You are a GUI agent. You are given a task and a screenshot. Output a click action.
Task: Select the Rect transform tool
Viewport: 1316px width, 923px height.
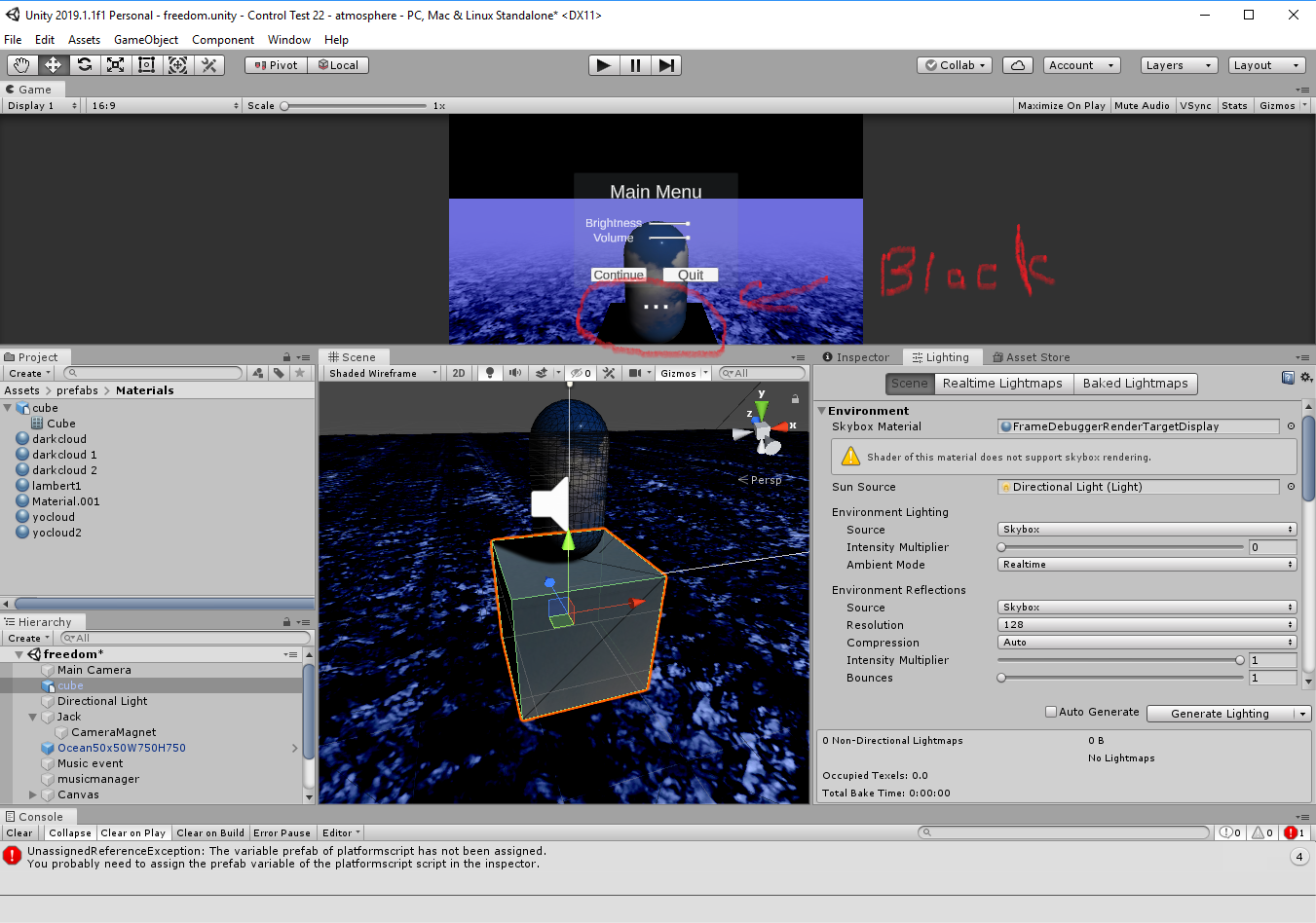click(x=146, y=65)
